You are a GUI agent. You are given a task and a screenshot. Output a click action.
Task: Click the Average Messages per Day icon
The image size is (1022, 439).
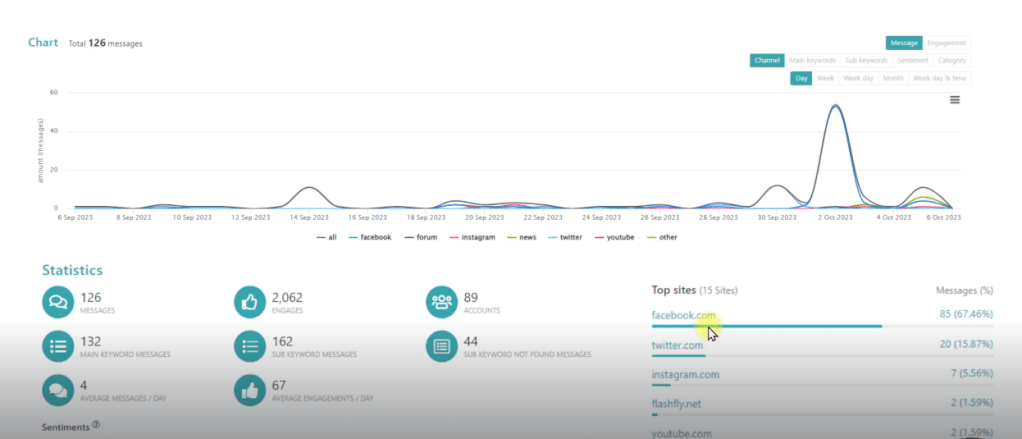pos(58,390)
